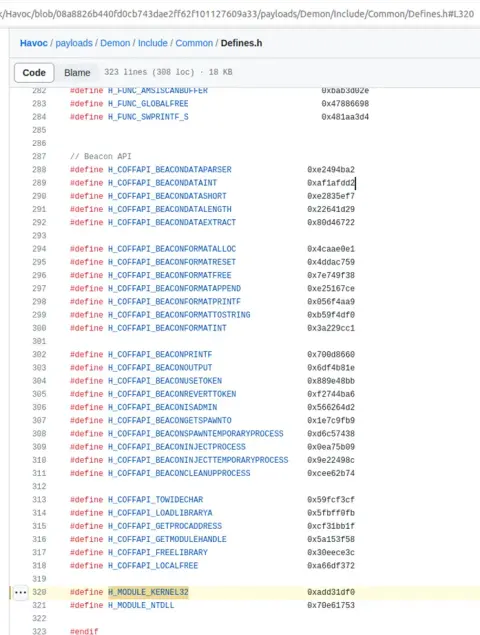Click H_COFFAPI_BEACONFORMATPRINTF symbol

tap(174, 302)
